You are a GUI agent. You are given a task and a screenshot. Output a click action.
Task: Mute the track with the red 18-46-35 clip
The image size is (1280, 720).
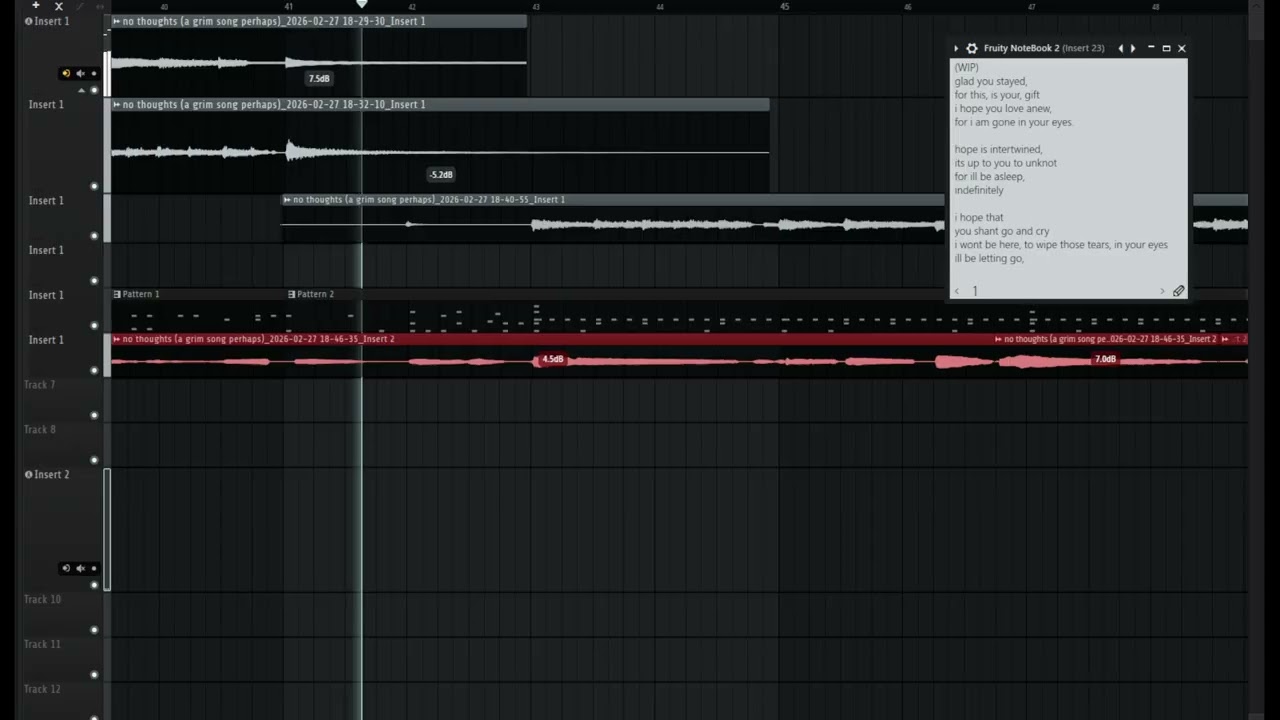click(94, 371)
